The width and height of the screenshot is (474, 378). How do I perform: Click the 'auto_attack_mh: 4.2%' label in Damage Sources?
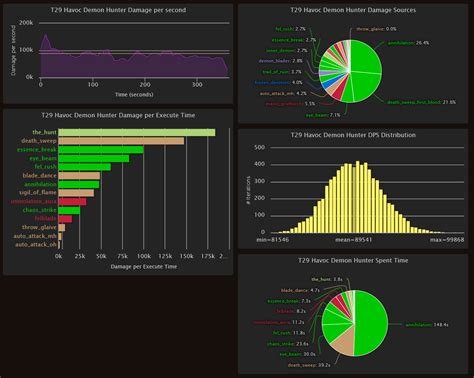pyautogui.click(x=283, y=94)
